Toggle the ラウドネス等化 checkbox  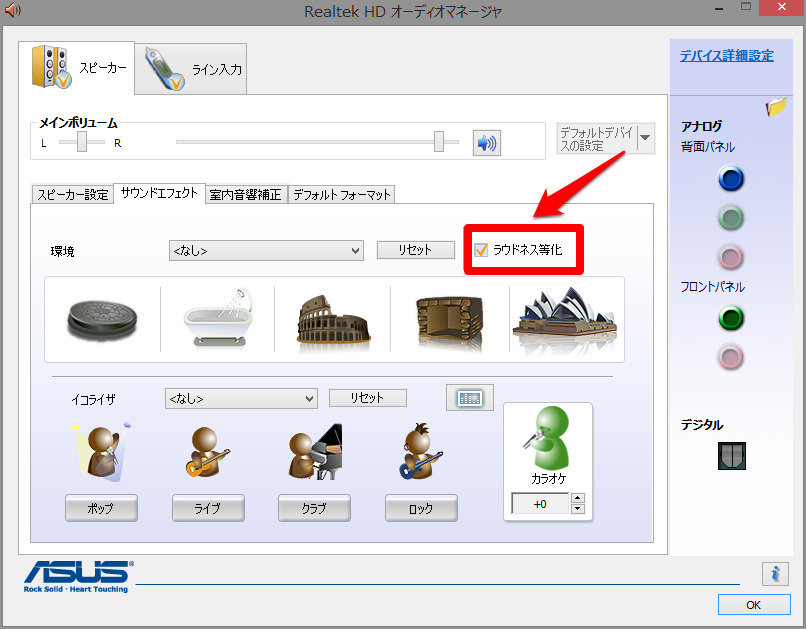click(481, 250)
